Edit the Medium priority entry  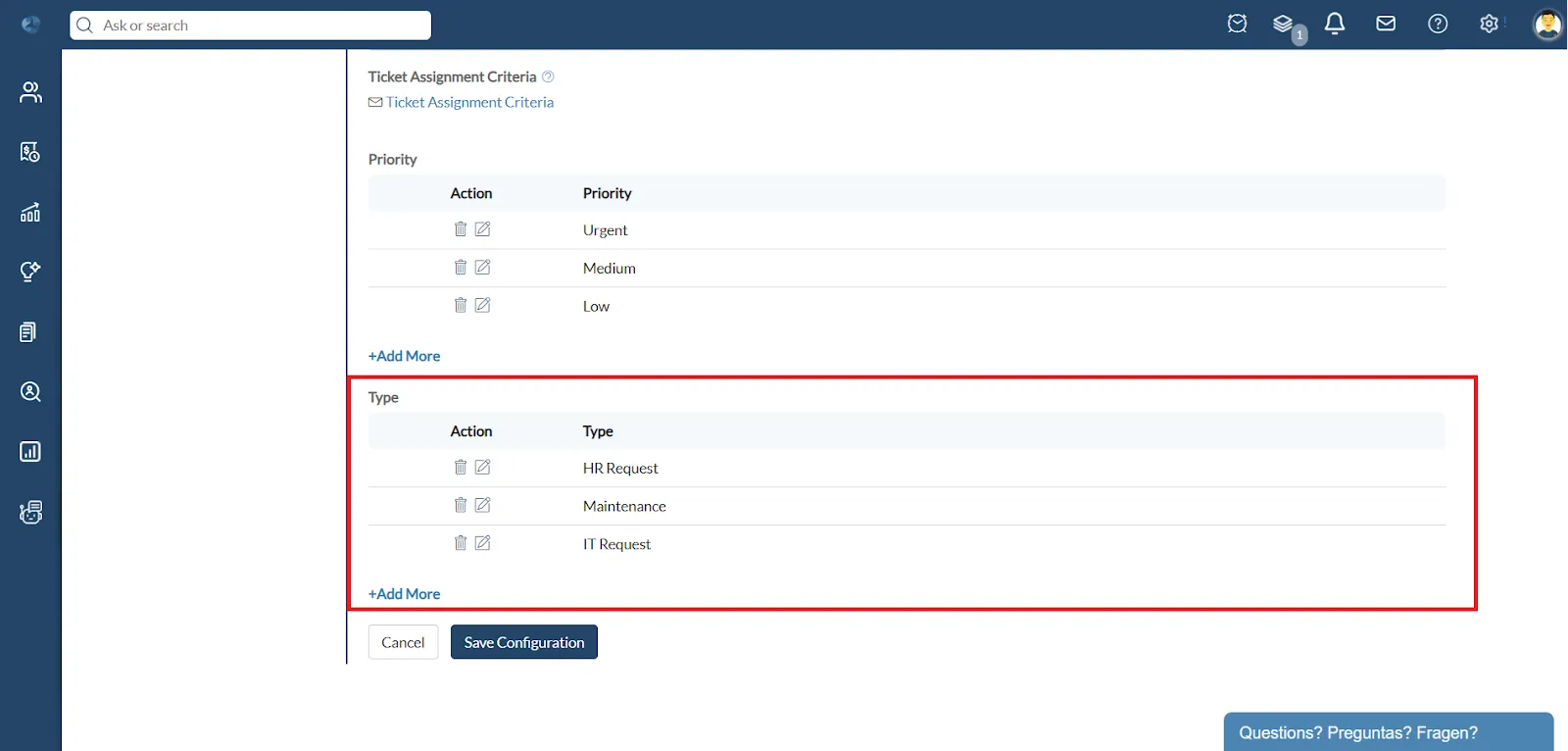(482, 267)
